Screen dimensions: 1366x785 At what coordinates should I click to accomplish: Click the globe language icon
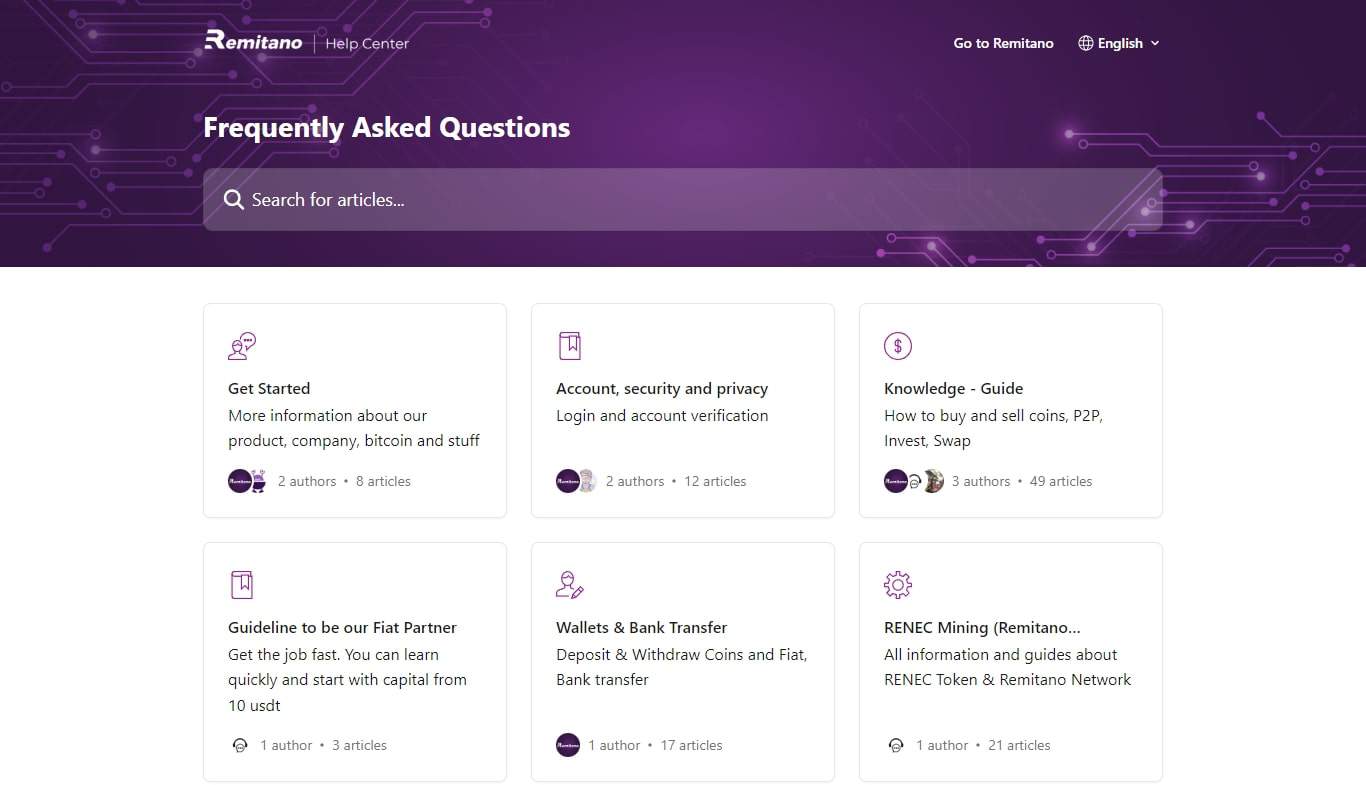pos(1085,43)
